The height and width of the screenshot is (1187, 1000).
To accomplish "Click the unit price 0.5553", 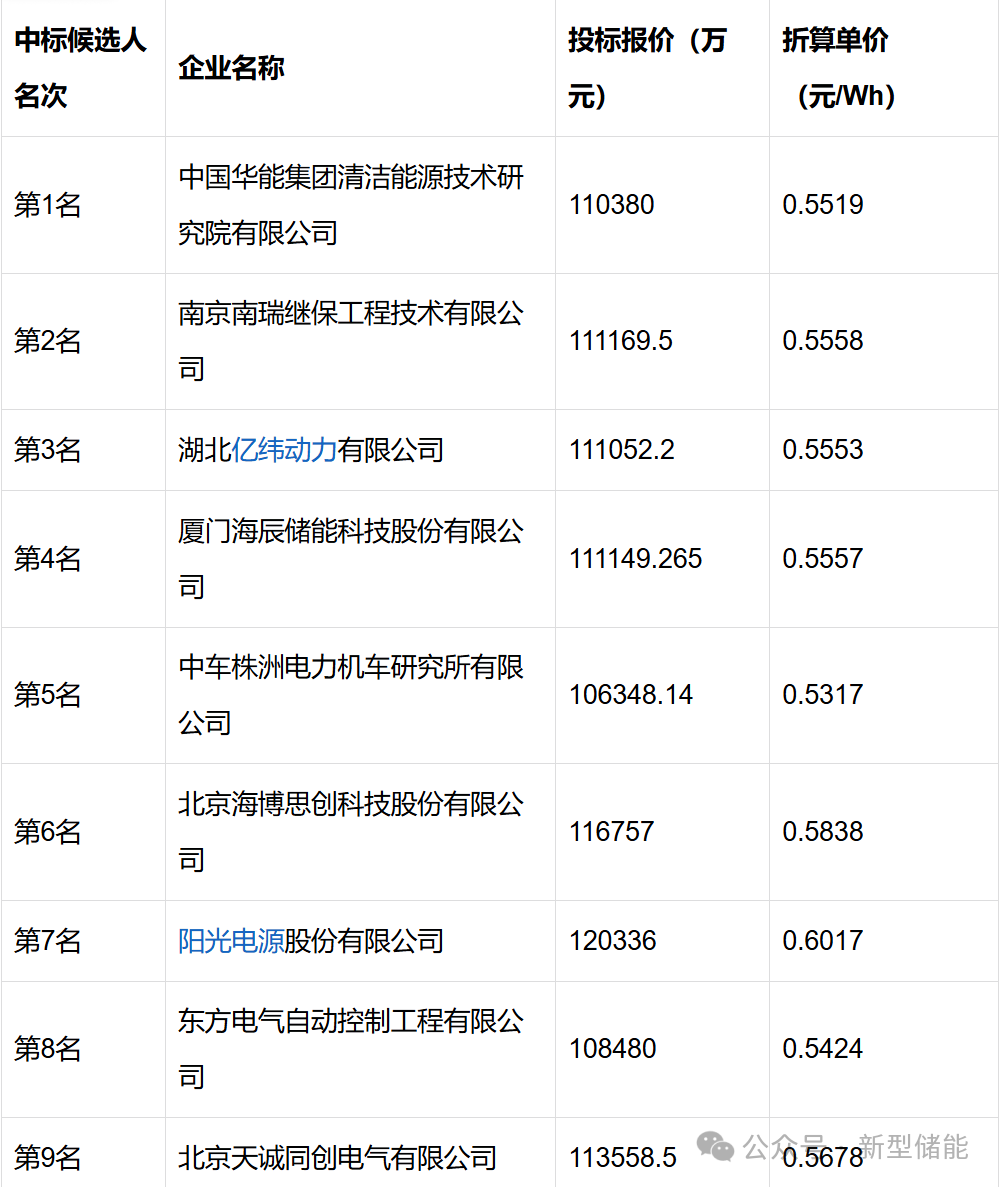I will (823, 450).
